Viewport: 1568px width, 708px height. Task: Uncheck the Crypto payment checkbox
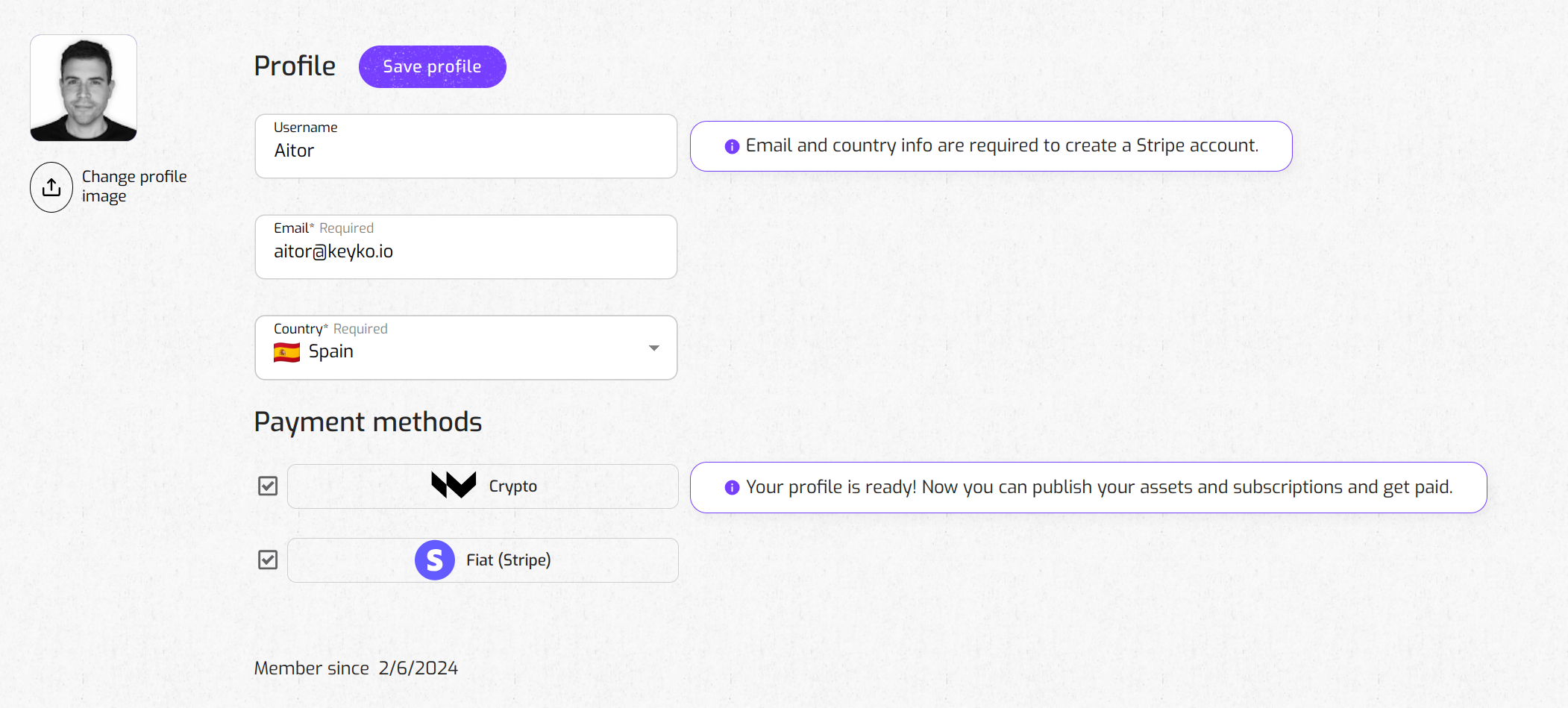click(268, 486)
